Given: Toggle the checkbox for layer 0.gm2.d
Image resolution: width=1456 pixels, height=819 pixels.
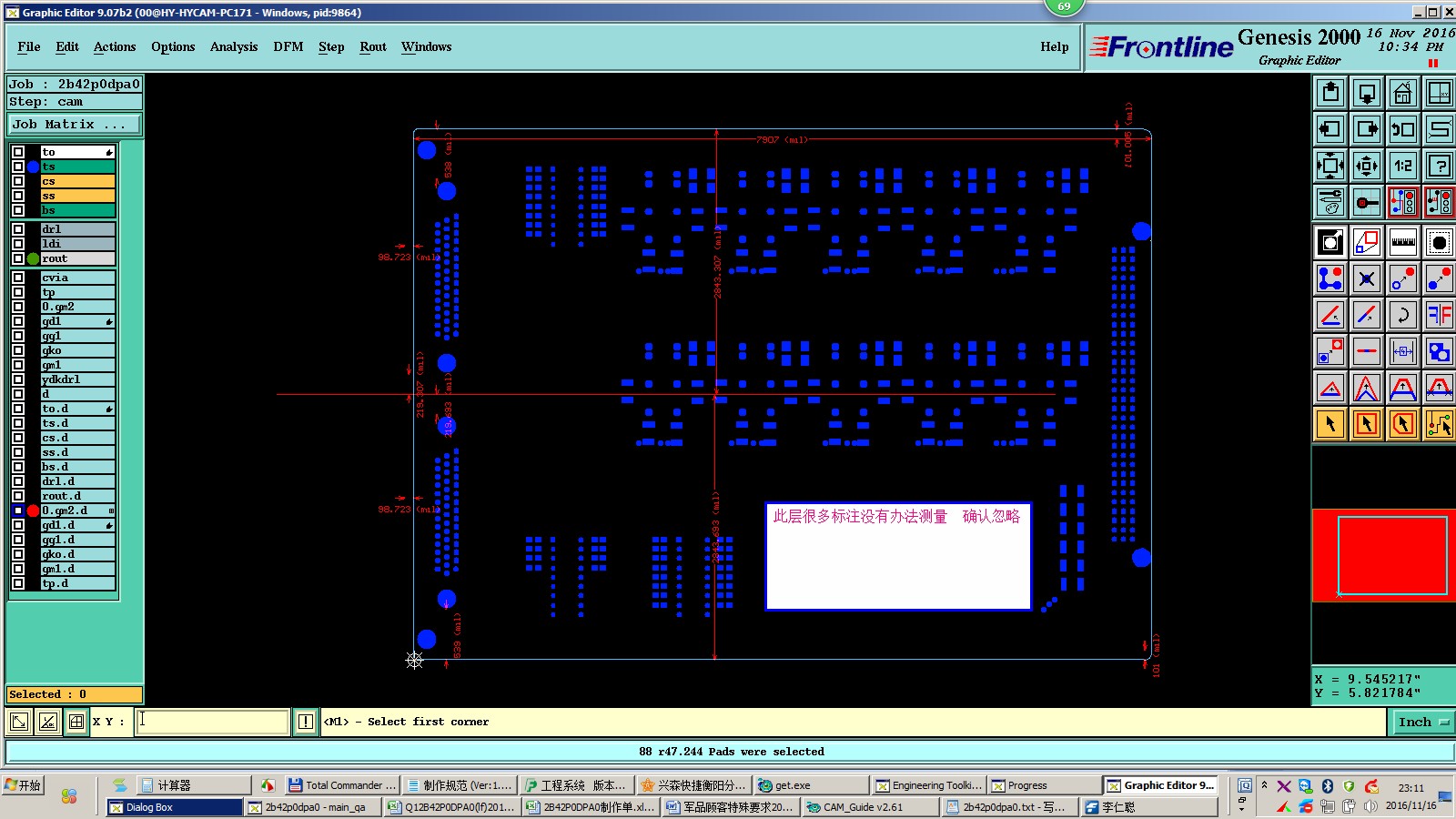Looking at the screenshot, I should coord(18,511).
